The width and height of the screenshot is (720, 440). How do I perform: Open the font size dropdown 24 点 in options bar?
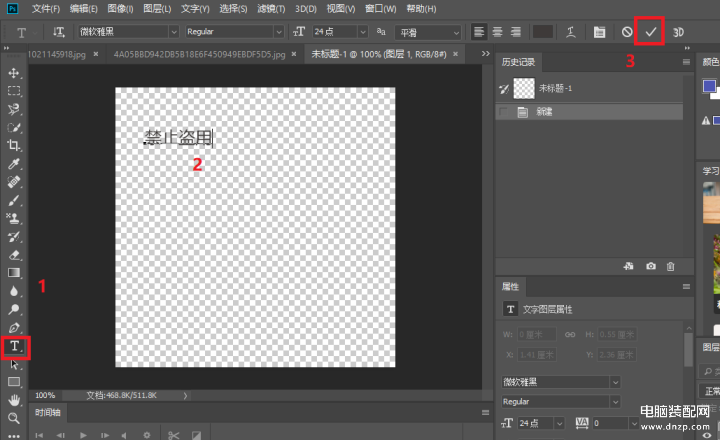tap(363, 32)
